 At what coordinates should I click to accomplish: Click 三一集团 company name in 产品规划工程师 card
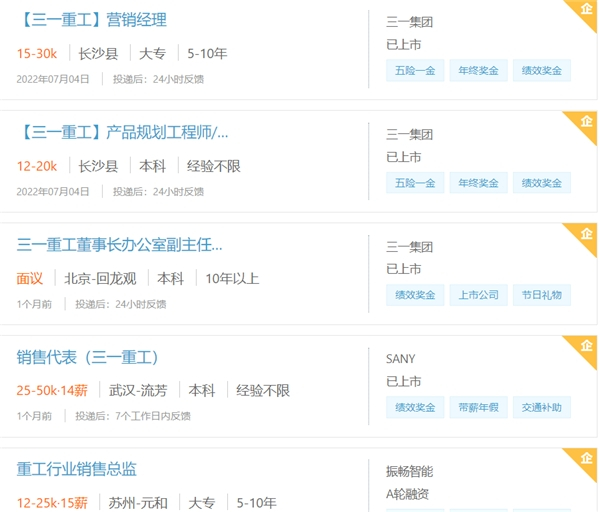pyautogui.click(x=409, y=135)
